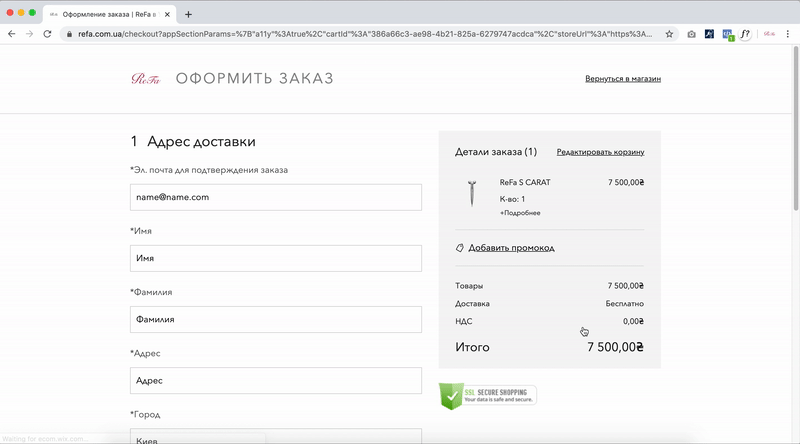Go back using the browser back arrow
This screenshot has width=800, height=444.
(12, 34)
